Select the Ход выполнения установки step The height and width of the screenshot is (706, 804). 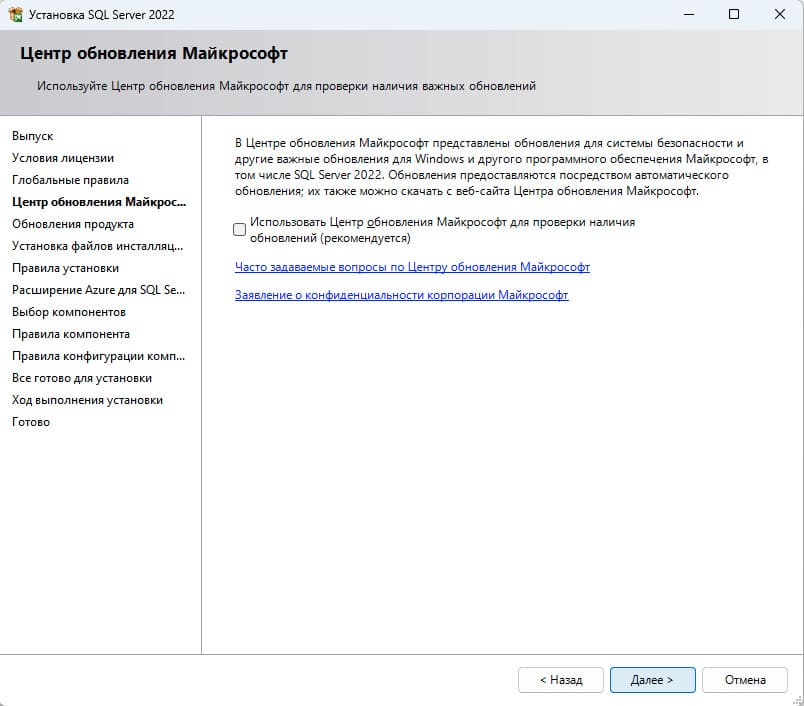click(x=87, y=400)
